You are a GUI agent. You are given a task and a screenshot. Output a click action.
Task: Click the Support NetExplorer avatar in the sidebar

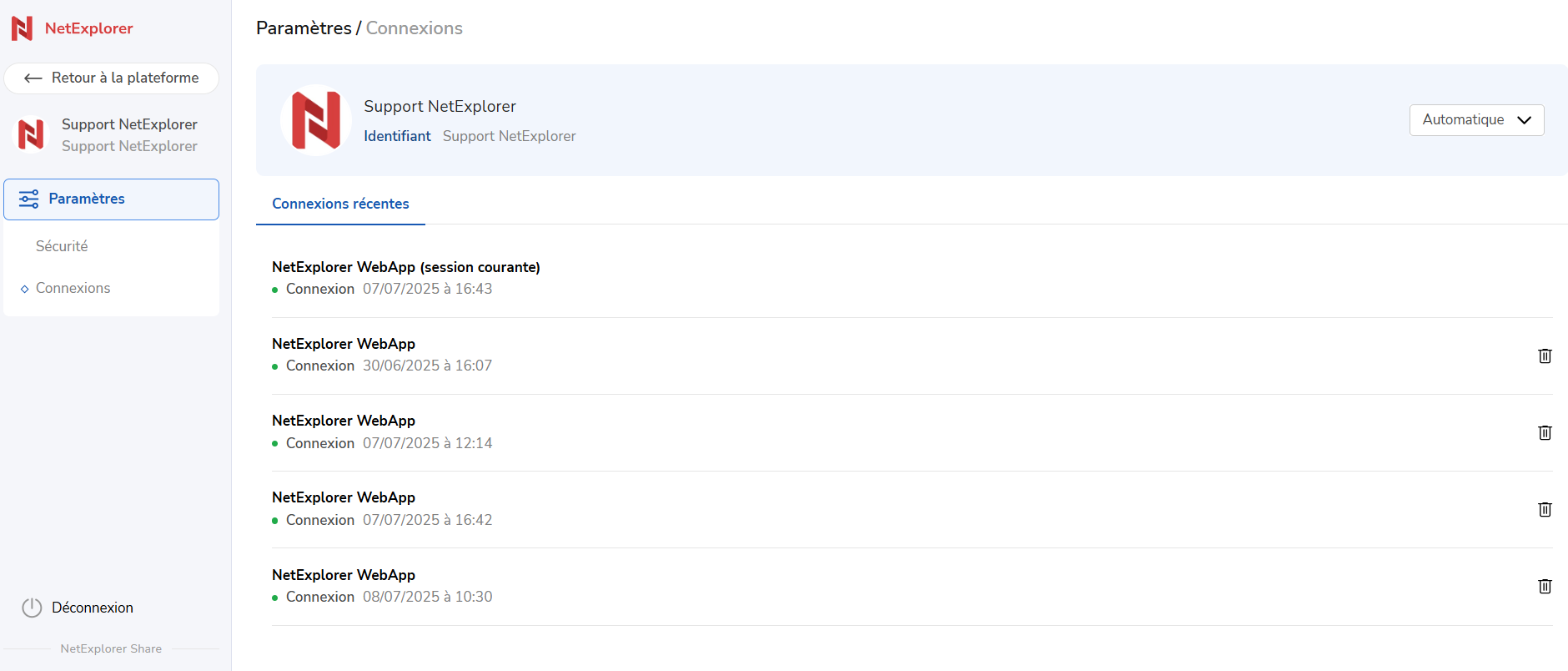pyautogui.click(x=31, y=134)
